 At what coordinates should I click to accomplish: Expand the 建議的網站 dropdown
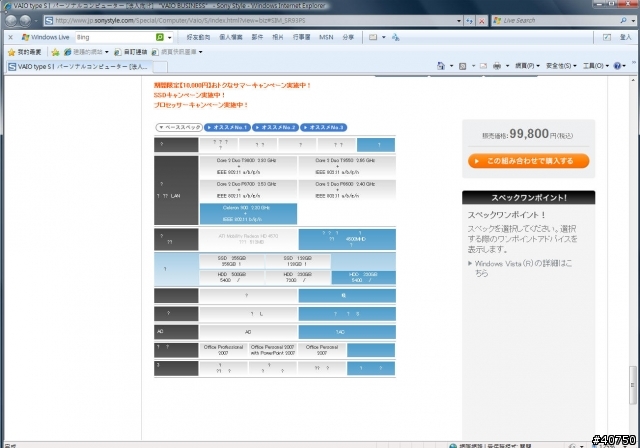tap(107, 52)
